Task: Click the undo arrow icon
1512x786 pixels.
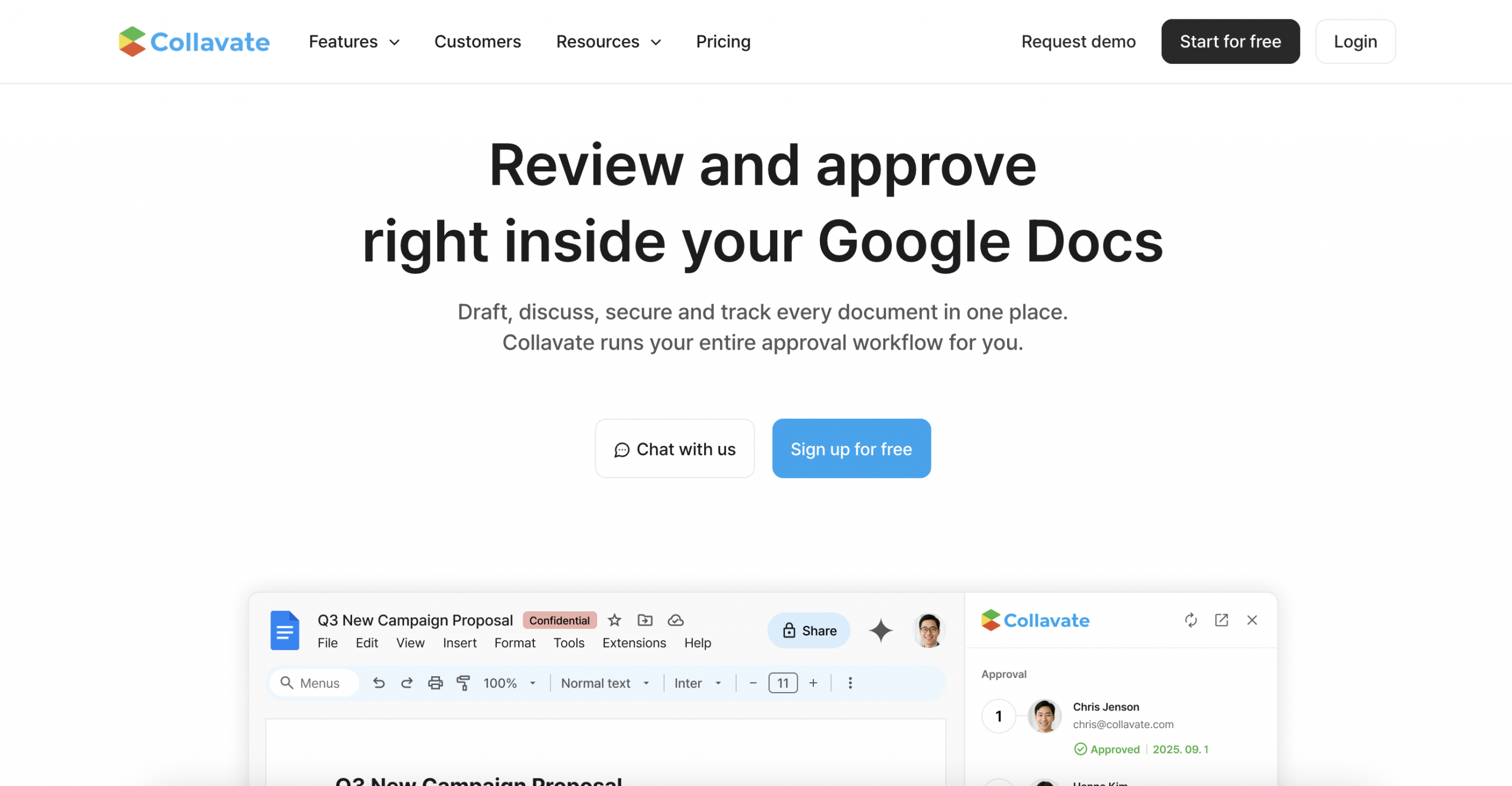Action: pyautogui.click(x=379, y=683)
